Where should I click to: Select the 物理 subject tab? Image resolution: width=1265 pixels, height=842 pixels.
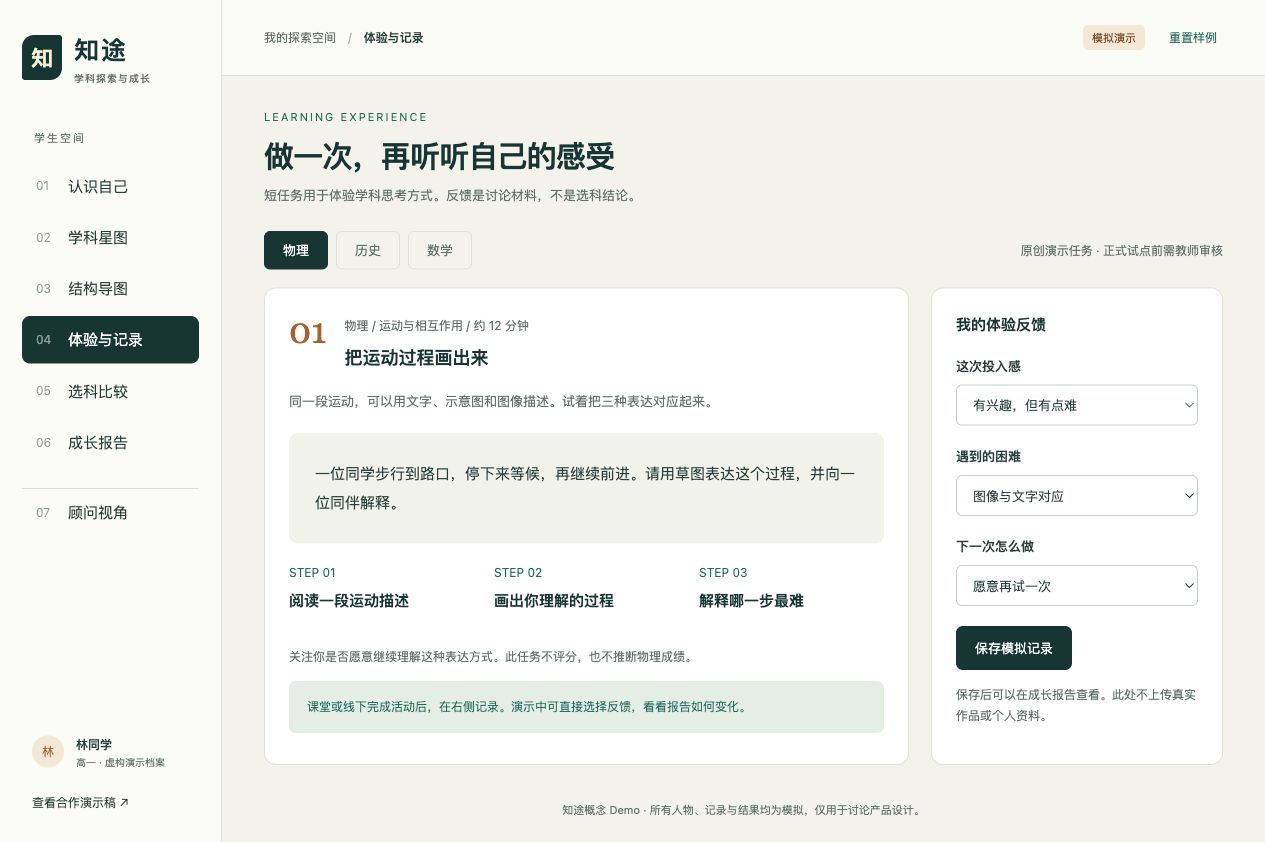(296, 250)
